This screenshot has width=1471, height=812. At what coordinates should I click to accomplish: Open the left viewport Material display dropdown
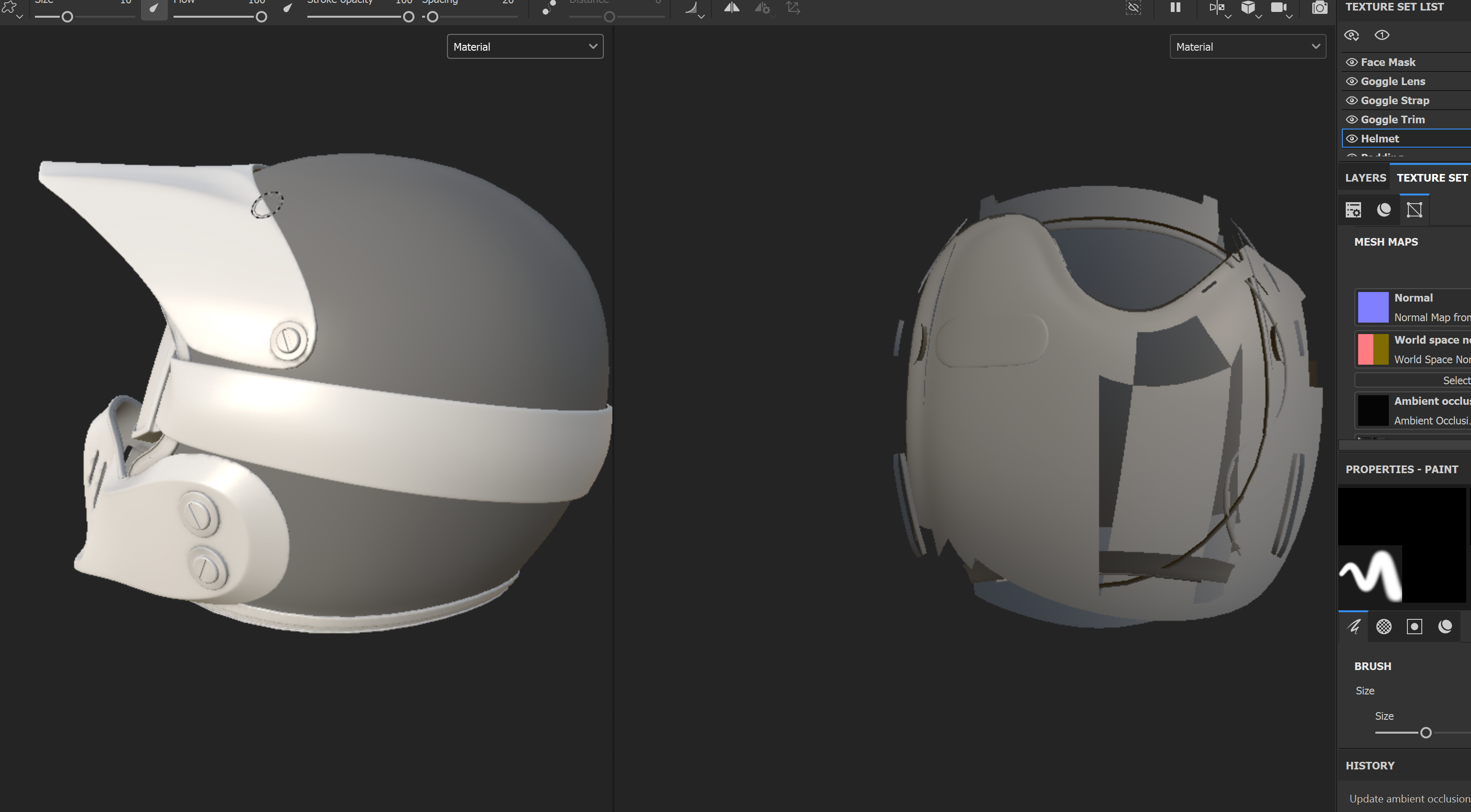[x=525, y=46]
